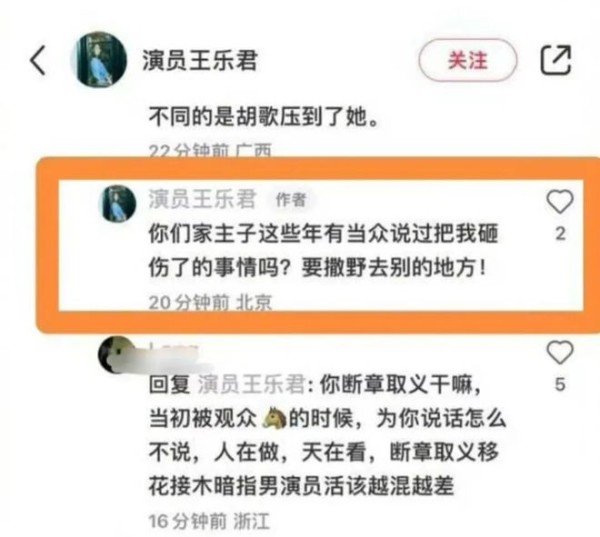Open the author's avatar beside the reply
600x537 pixels.
coord(118,203)
